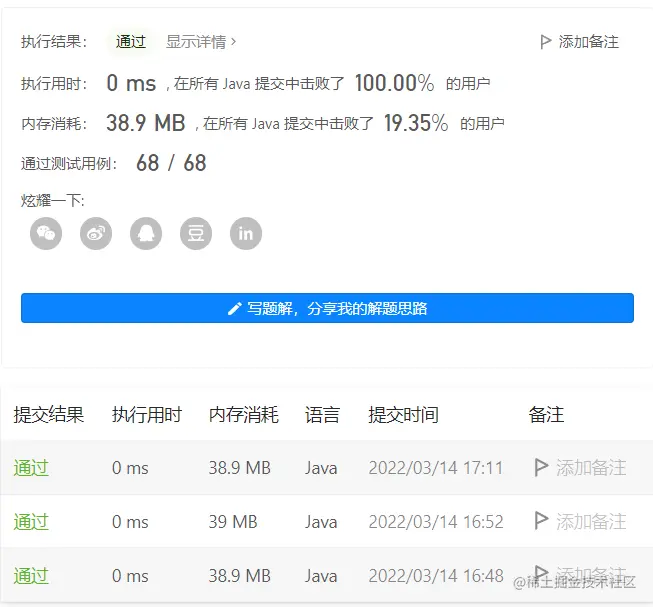Click the 19.35% memory percentile value
Screen dimensions: 653x607
point(416,123)
